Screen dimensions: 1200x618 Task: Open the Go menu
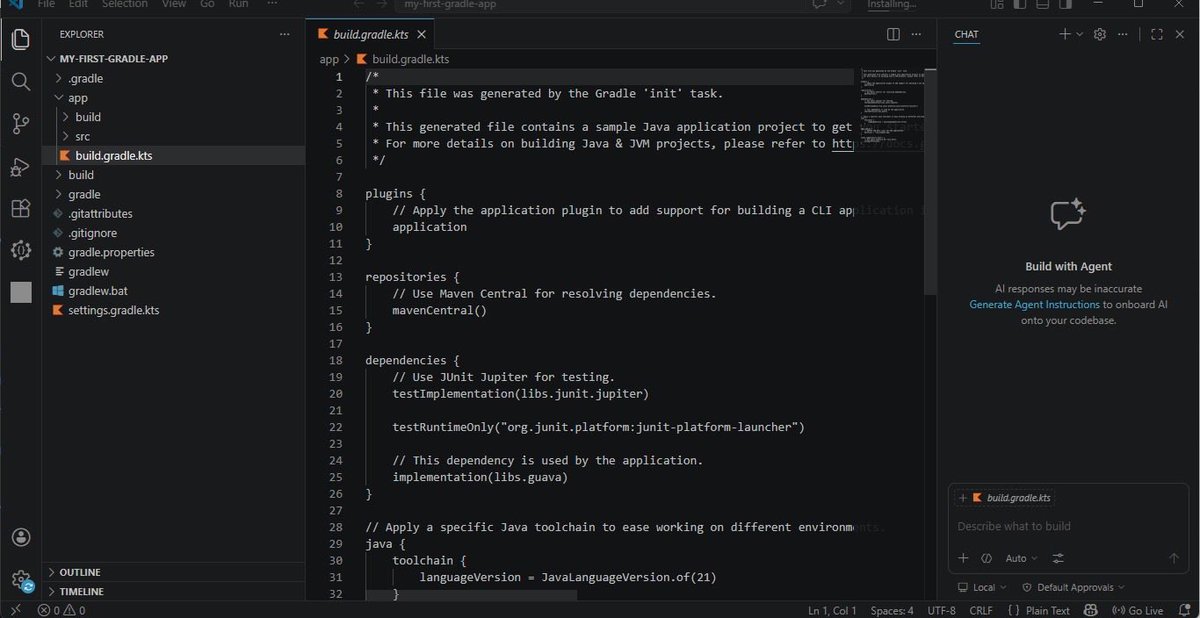[207, 4]
